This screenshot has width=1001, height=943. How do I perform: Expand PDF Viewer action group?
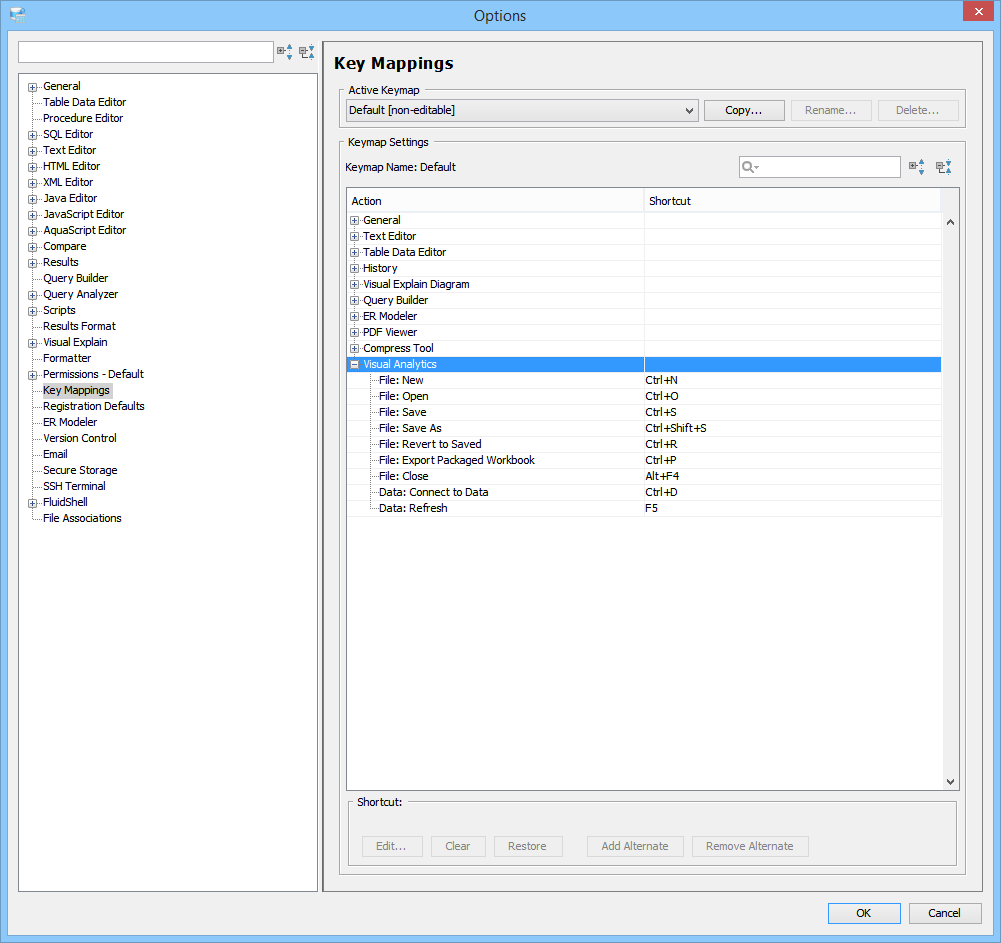click(354, 332)
